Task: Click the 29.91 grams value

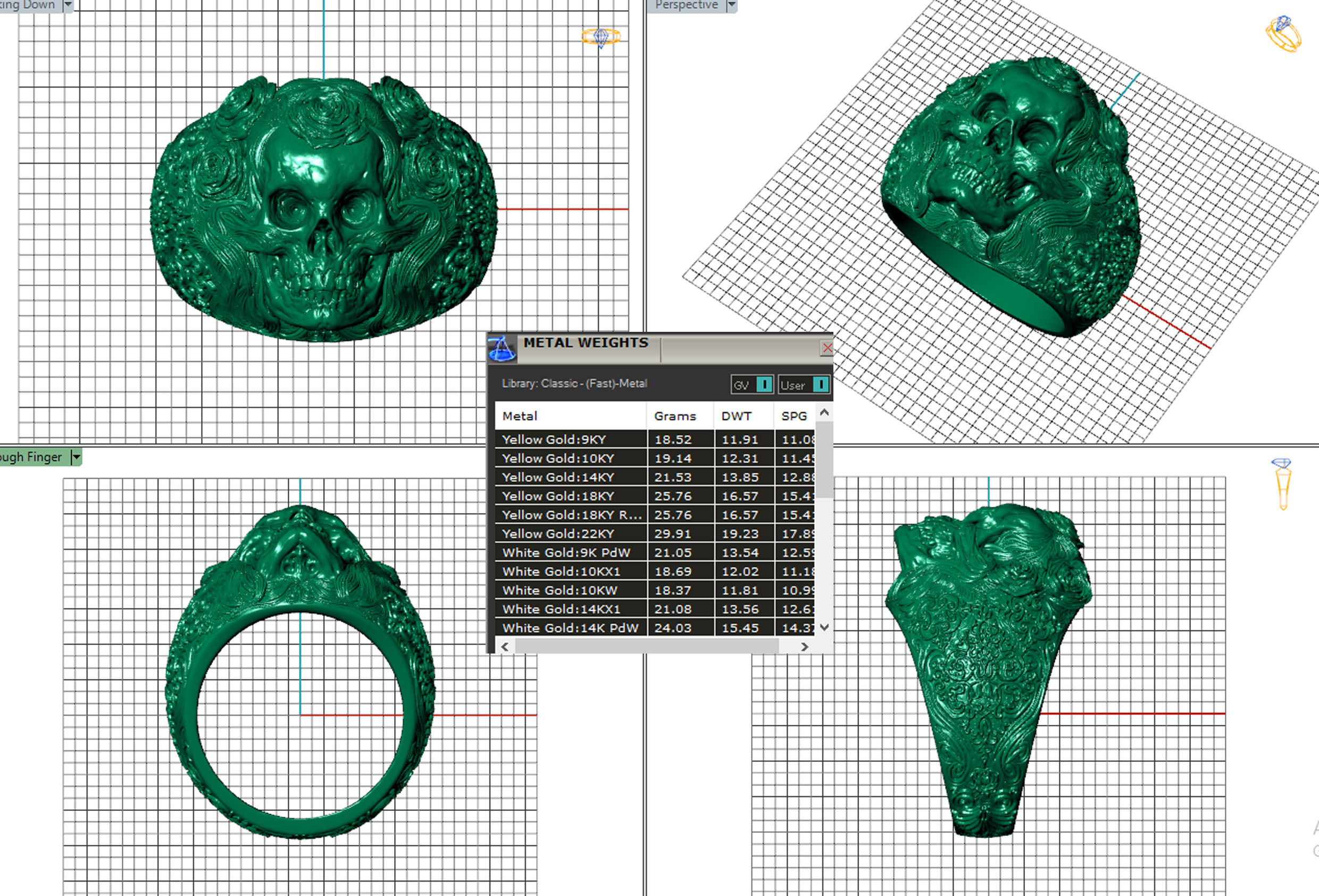Action: [x=673, y=533]
